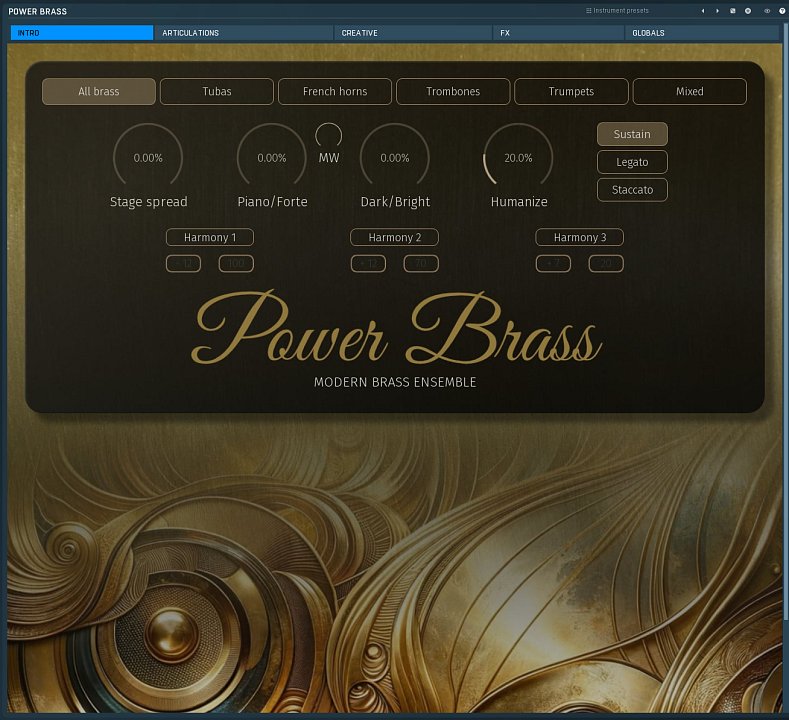Click the Humanize knob

tap(518, 157)
